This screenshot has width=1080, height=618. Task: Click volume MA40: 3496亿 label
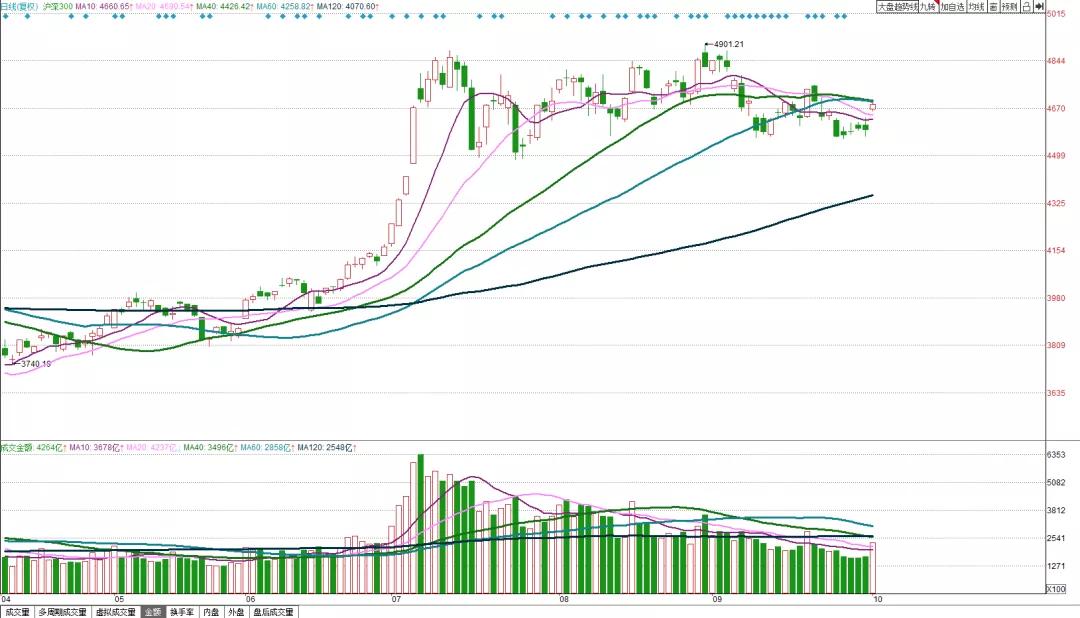pos(209,448)
